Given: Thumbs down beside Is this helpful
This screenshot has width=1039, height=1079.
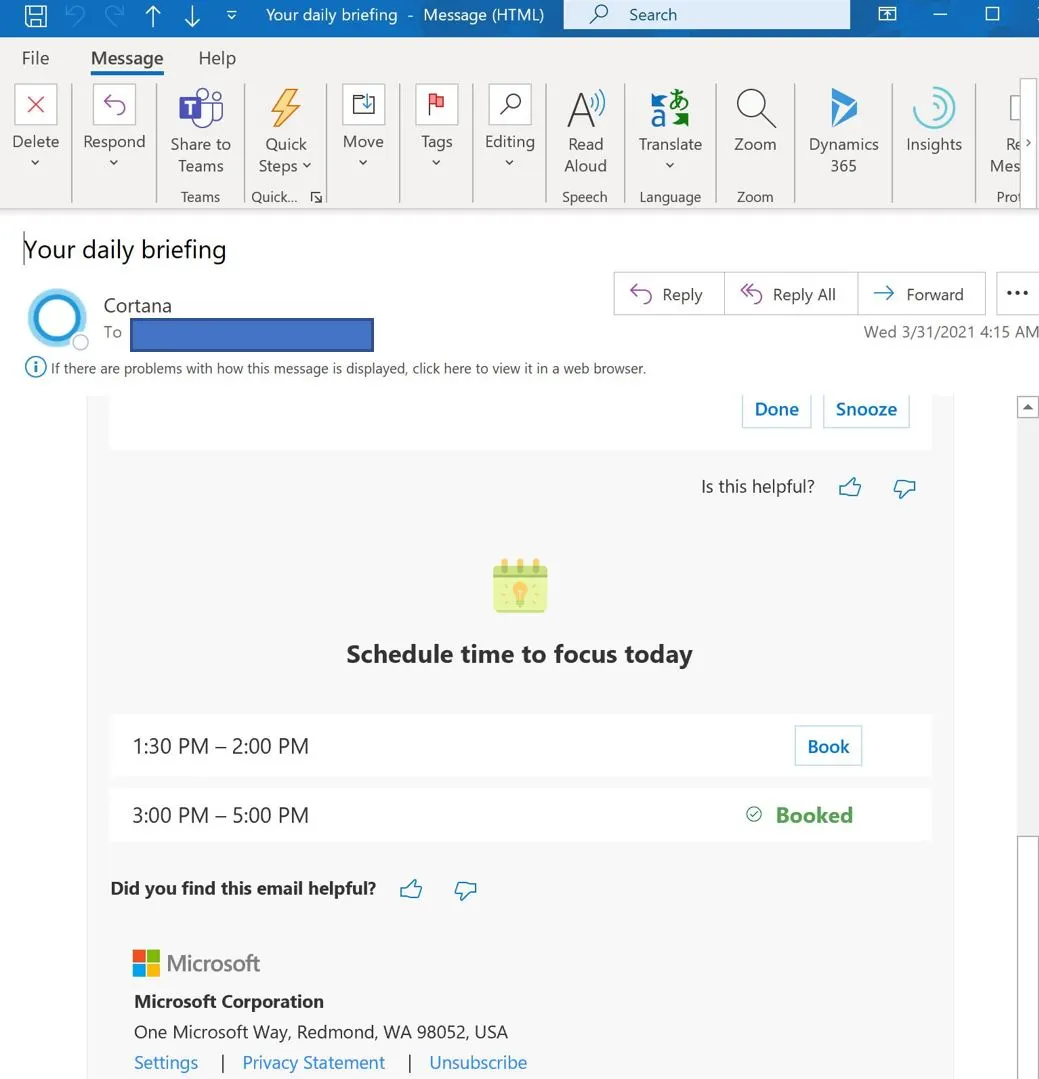Looking at the screenshot, I should (904, 488).
